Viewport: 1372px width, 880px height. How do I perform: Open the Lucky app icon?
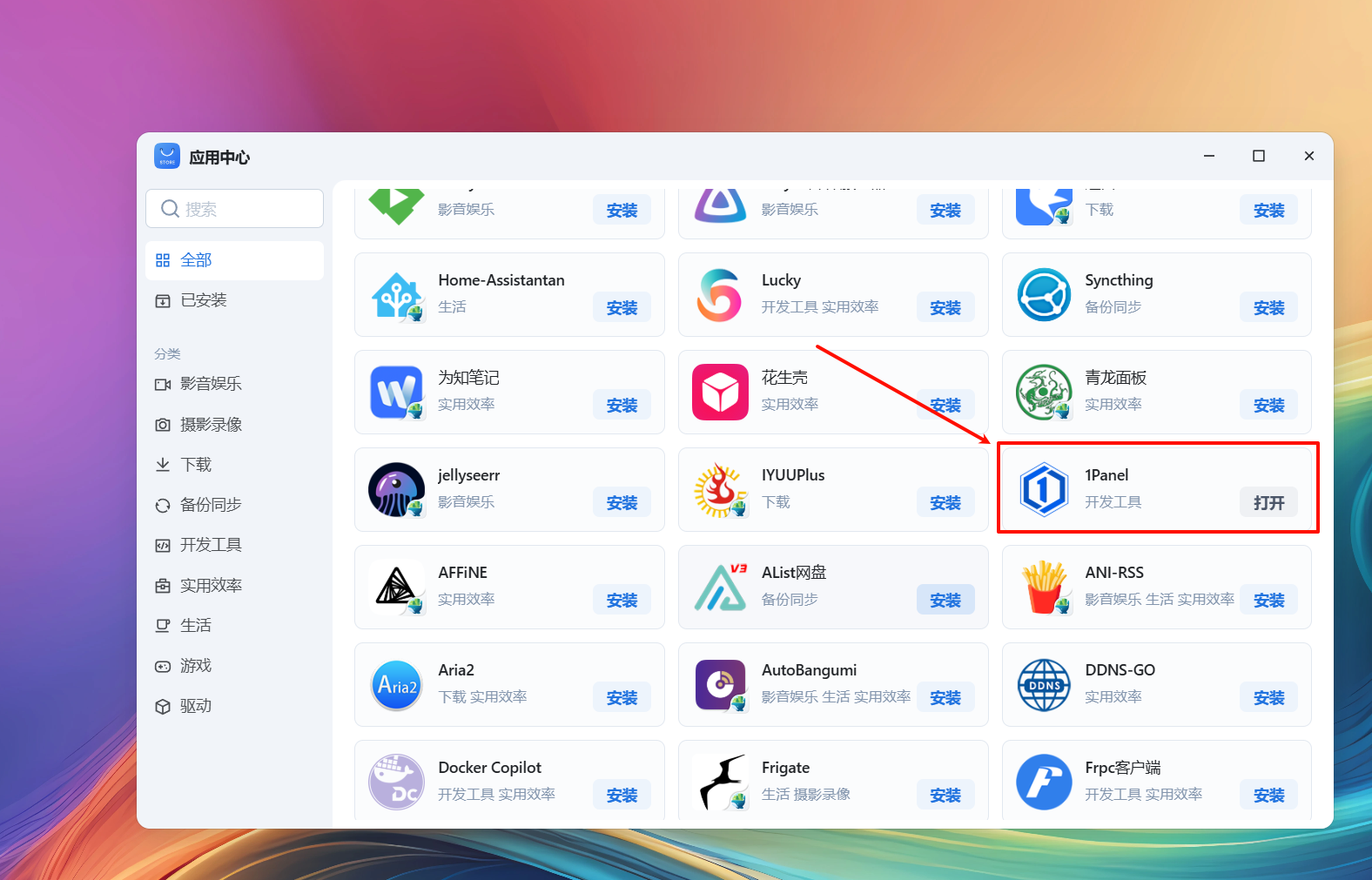click(x=720, y=295)
